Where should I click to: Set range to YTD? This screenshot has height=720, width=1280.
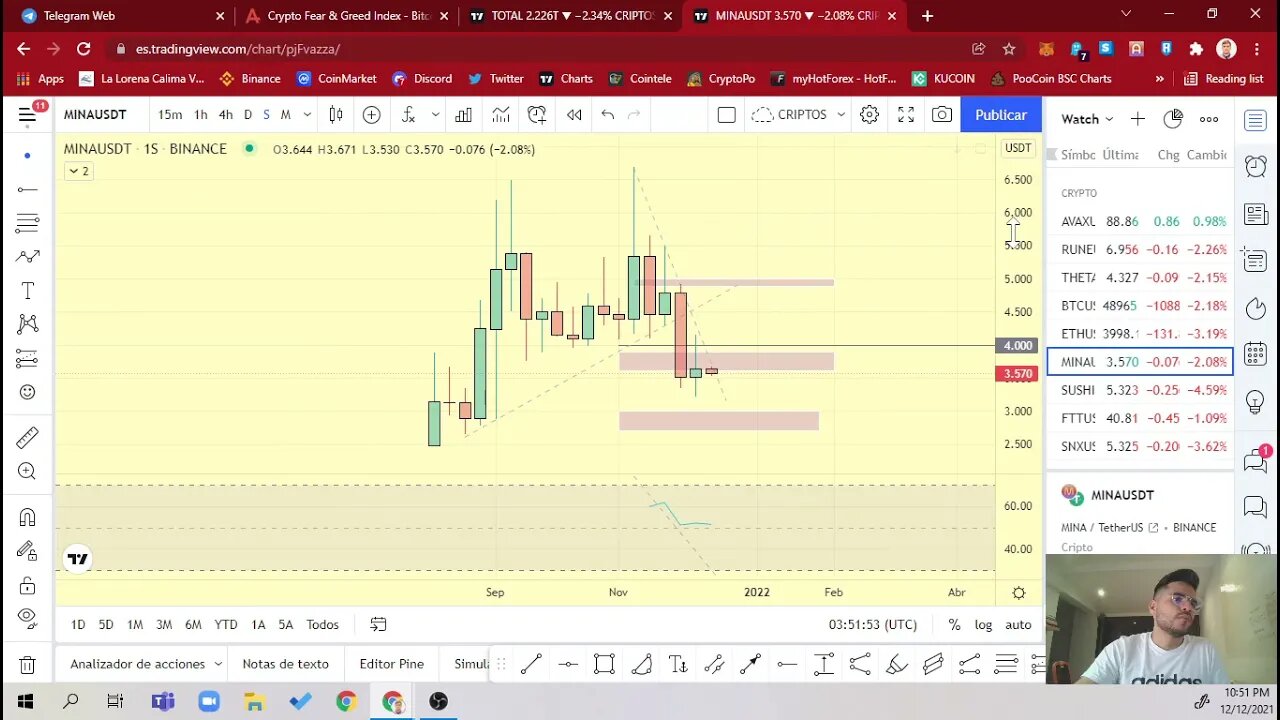[x=226, y=624]
